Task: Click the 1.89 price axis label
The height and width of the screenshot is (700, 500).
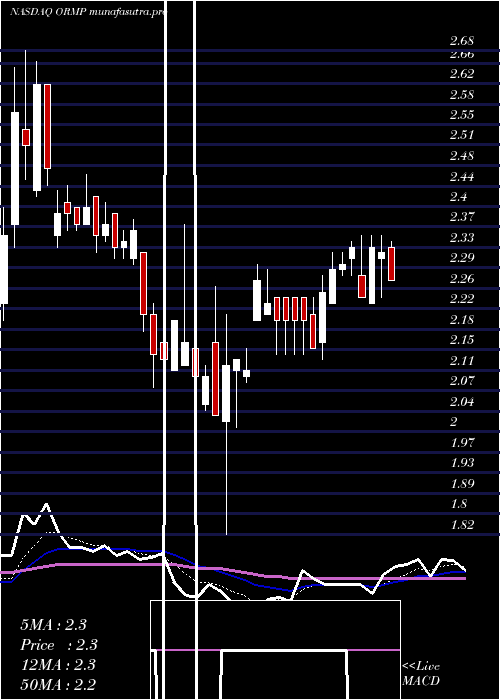Action: (x=462, y=484)
